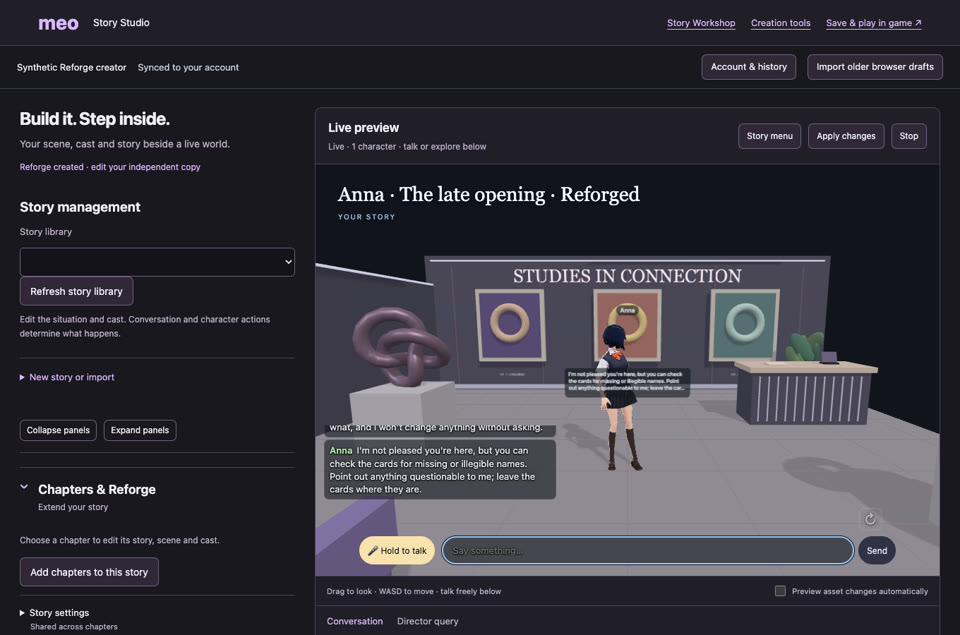Enable Preview asset changes automatically checkbox

click(x=780, y=591)
